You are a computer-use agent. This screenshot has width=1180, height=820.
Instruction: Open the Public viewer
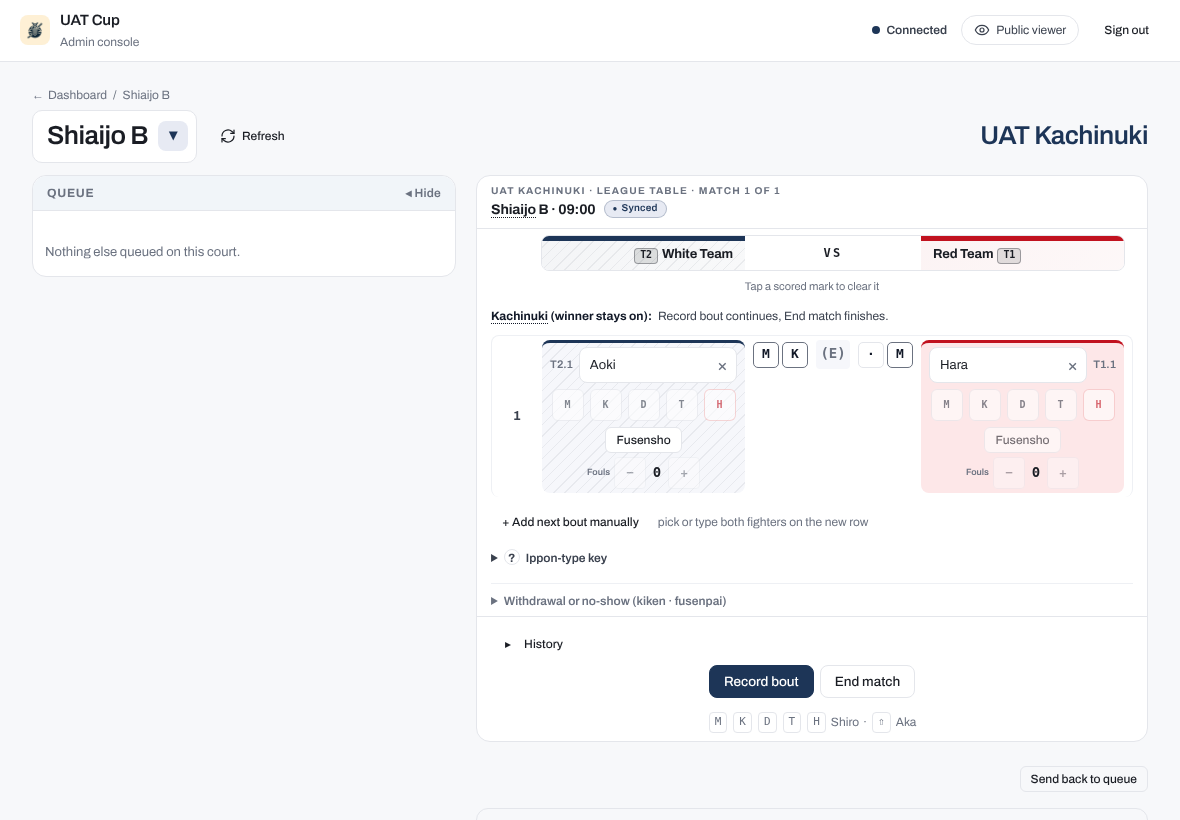1020,30
